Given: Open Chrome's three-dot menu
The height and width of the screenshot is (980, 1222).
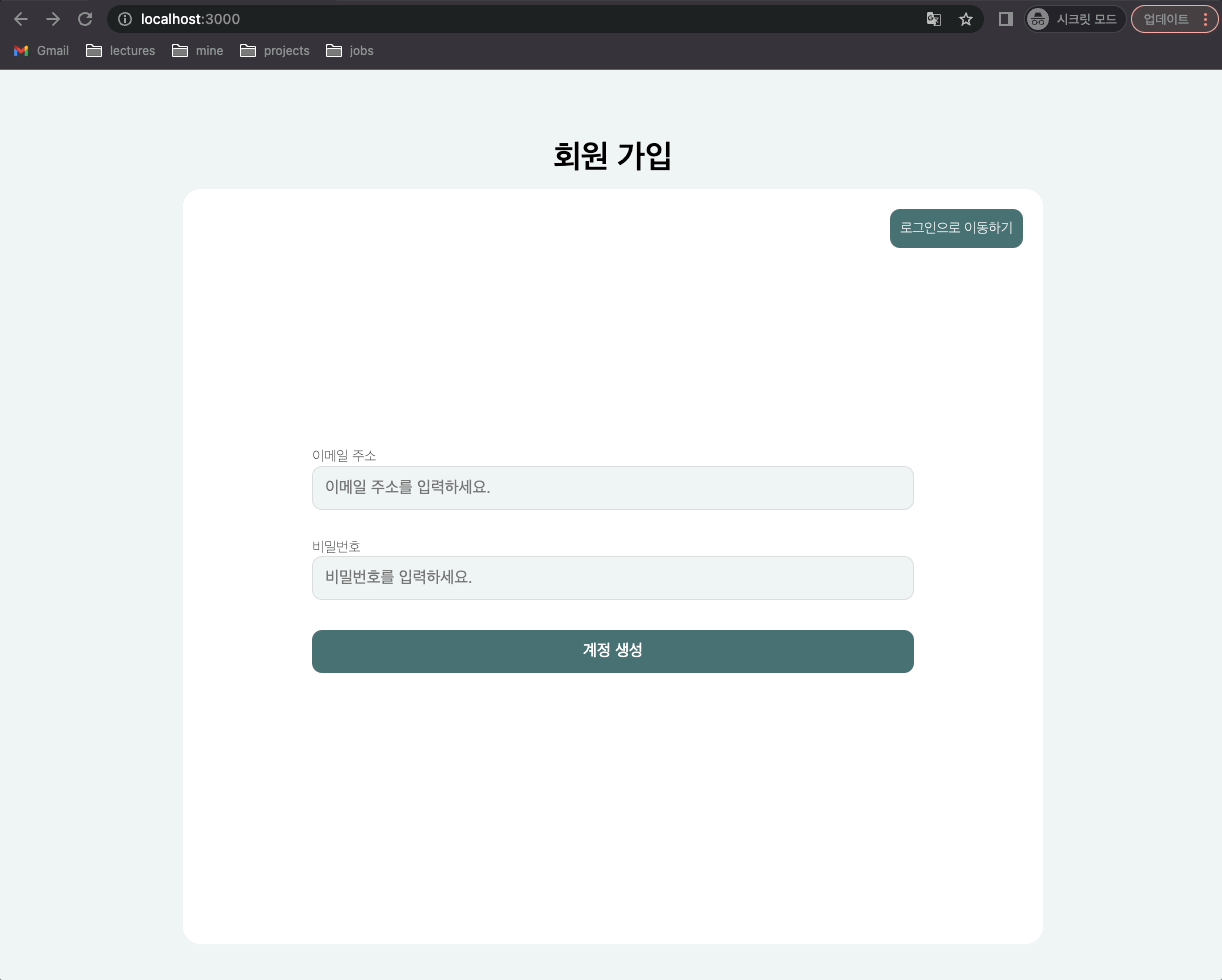Looking at the screenshot, I should point(1205,19).
